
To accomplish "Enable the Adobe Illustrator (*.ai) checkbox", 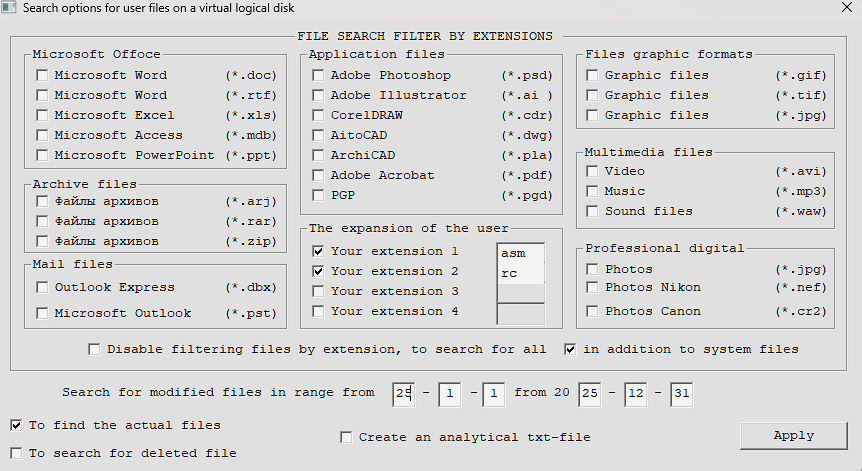I will [318, 95].
